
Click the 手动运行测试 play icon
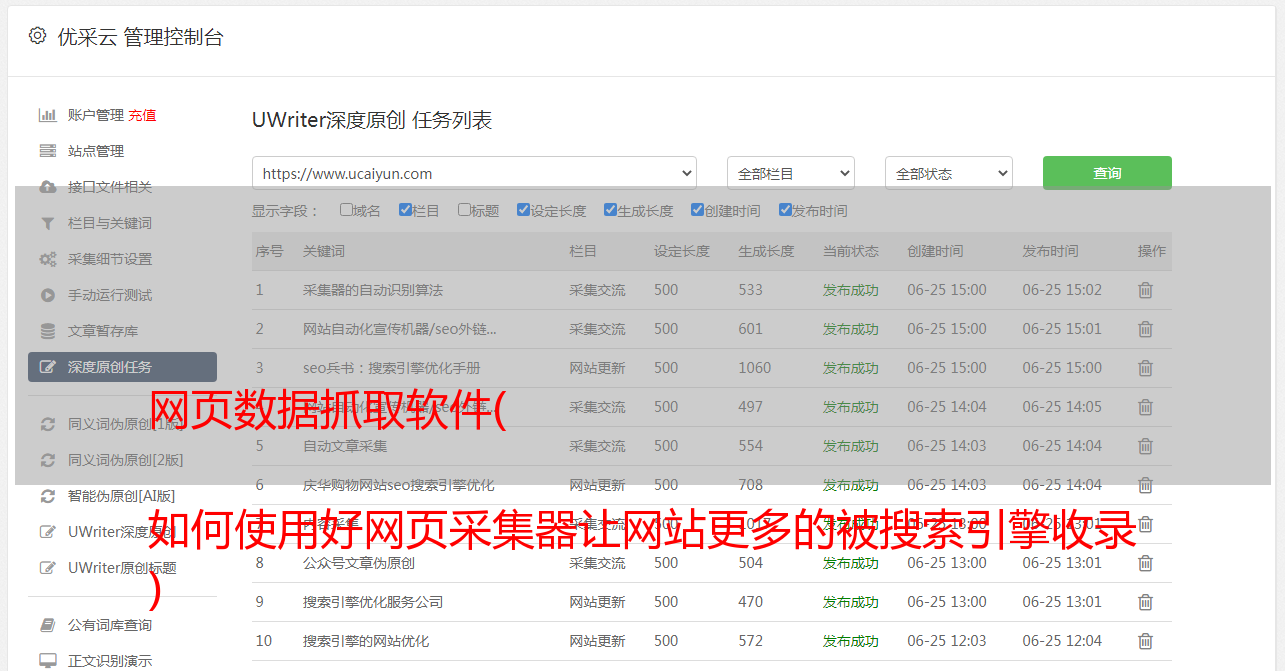(47, 295)
